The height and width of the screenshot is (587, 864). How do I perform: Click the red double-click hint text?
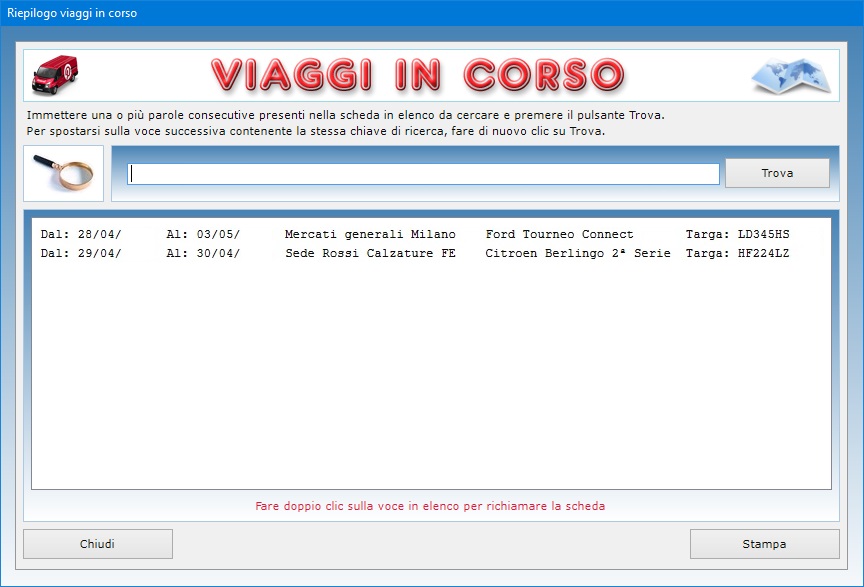pyautogui.click(x=430, y=506)
